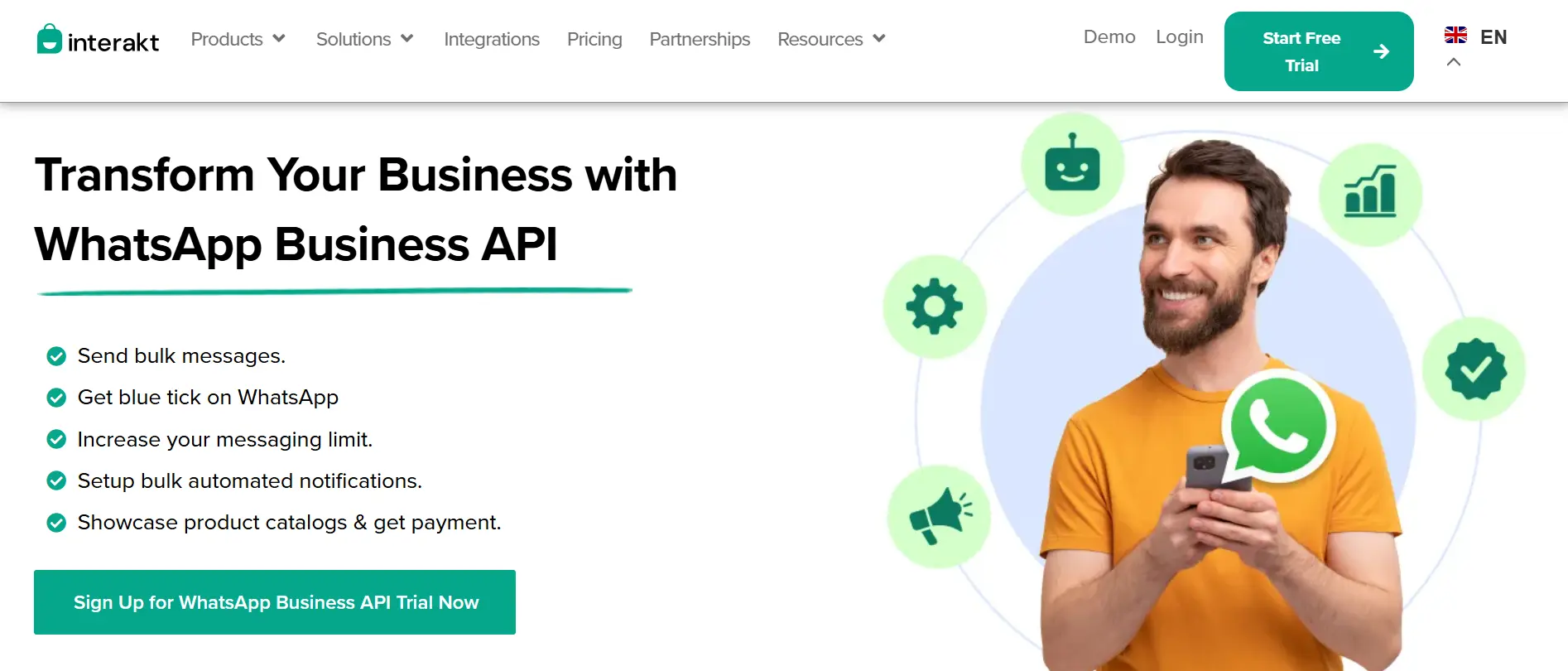Click the chatbot robot icon
This screenshot has width=1568, height=671.
1072,164
